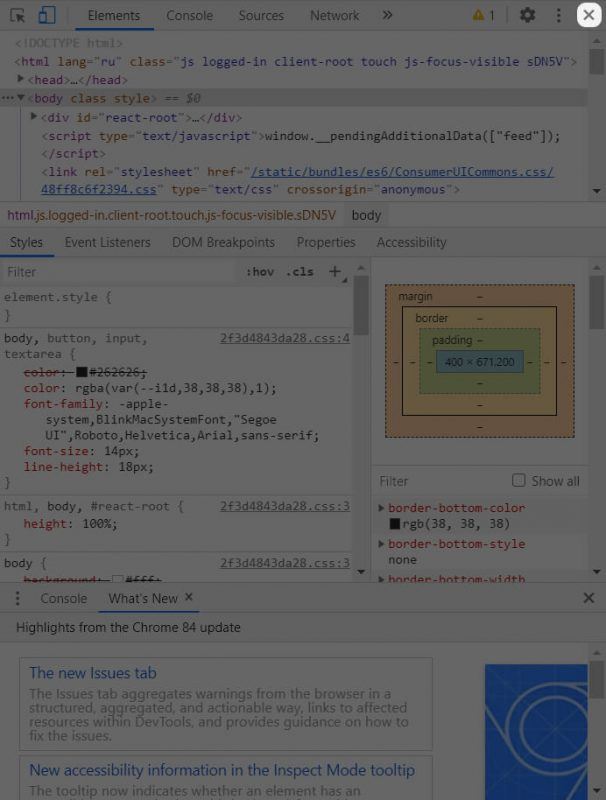
Task: Close the bottom drawer panel
Action: 589,598
